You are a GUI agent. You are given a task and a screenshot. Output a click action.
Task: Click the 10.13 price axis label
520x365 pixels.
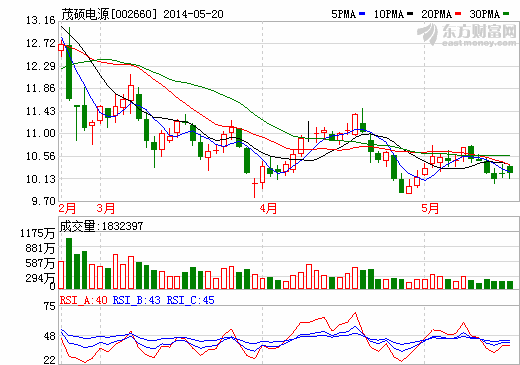[40, 179]
